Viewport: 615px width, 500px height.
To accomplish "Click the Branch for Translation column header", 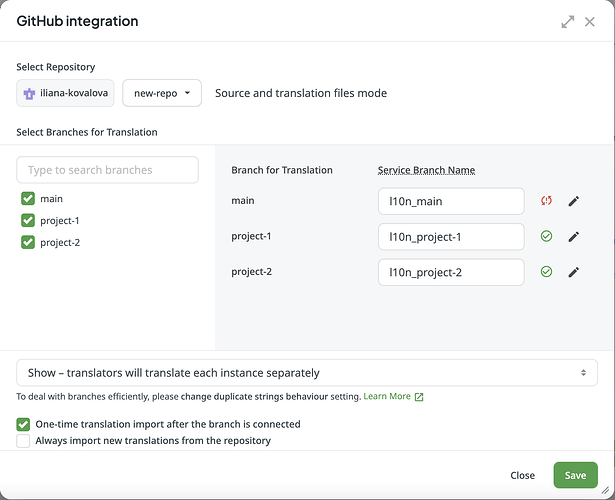I will point(282,170).
